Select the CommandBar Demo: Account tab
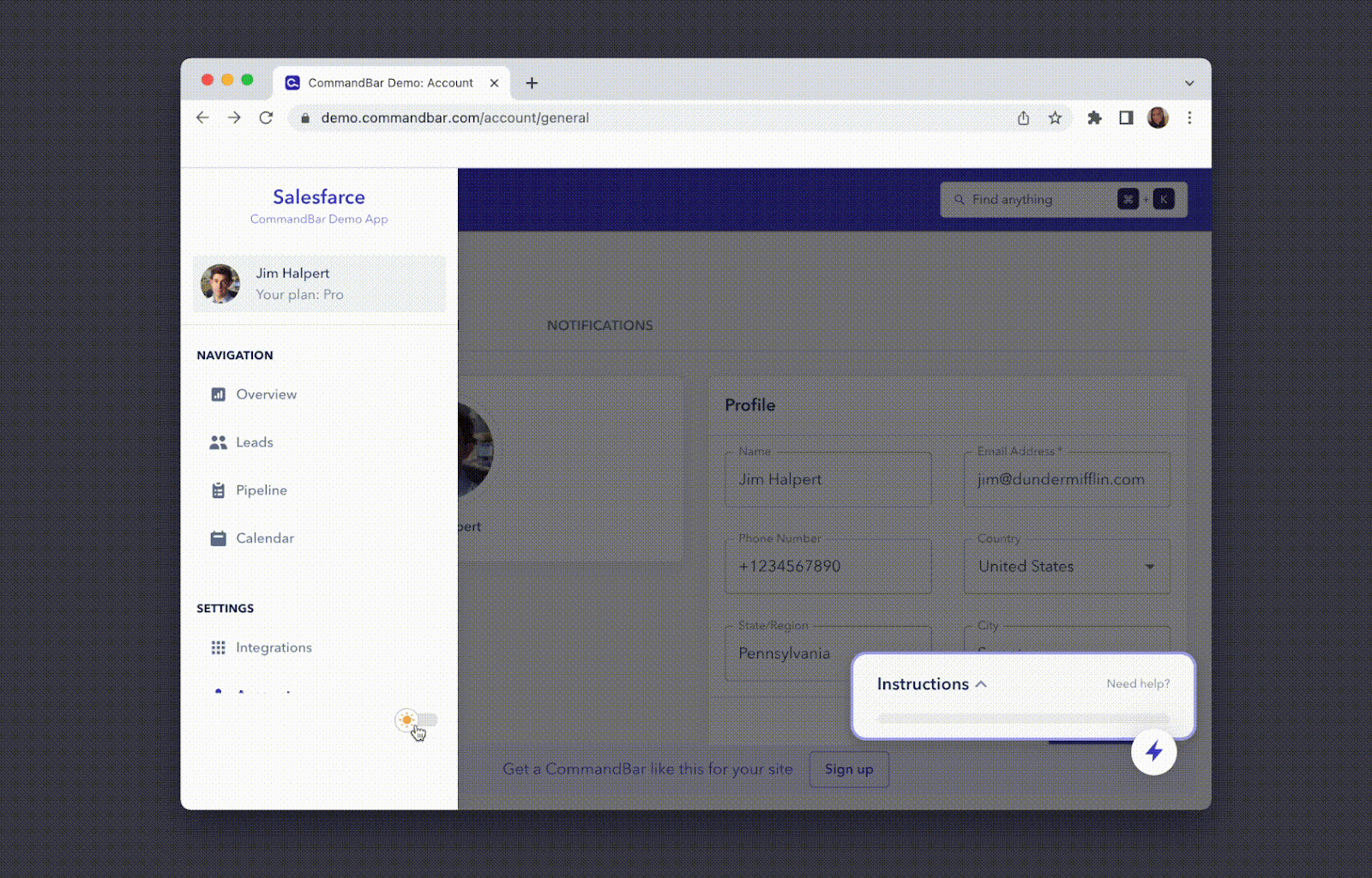Viewport: 1372px width, 878px height. pos(391,83)
